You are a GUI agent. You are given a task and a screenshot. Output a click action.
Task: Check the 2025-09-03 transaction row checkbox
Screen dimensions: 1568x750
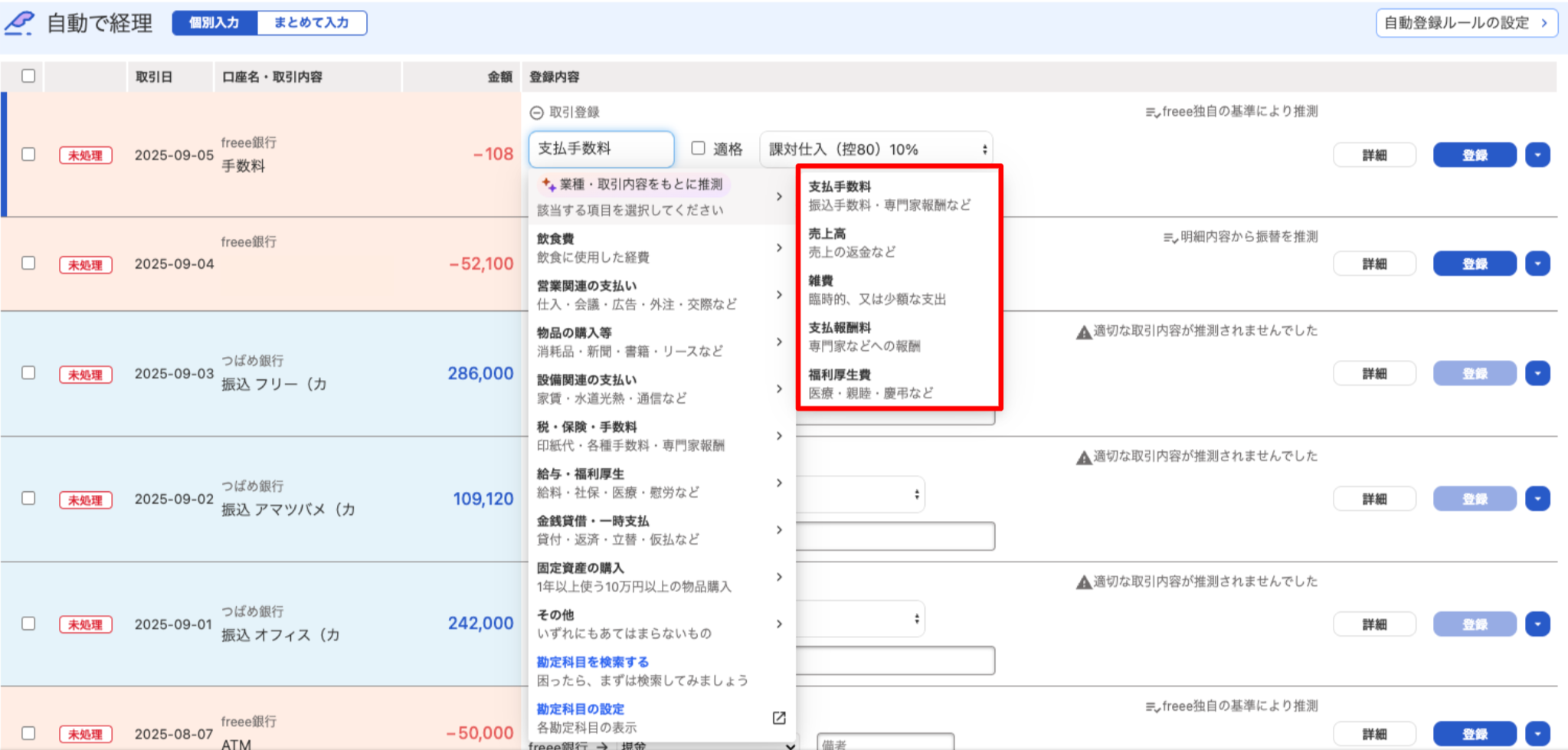28,372
